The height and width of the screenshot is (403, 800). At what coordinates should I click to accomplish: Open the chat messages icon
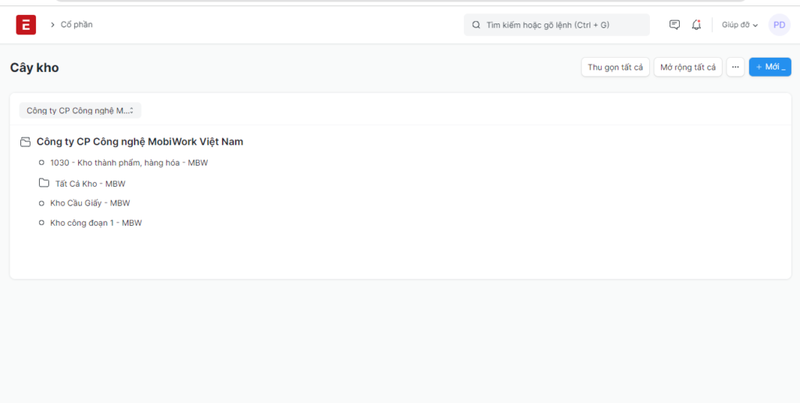tap(674, 25)
